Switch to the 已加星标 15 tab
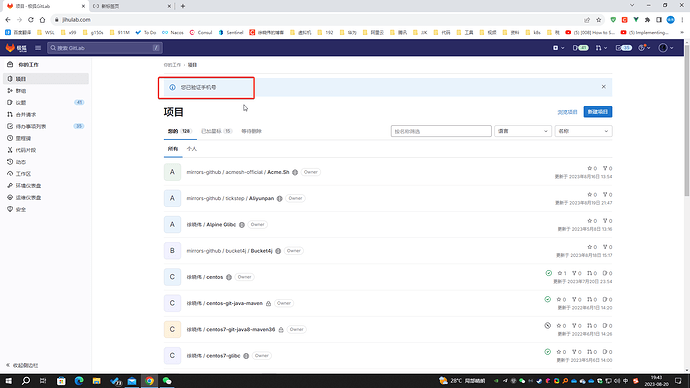This screenshot has height=388, width=690. pos(216,131)
